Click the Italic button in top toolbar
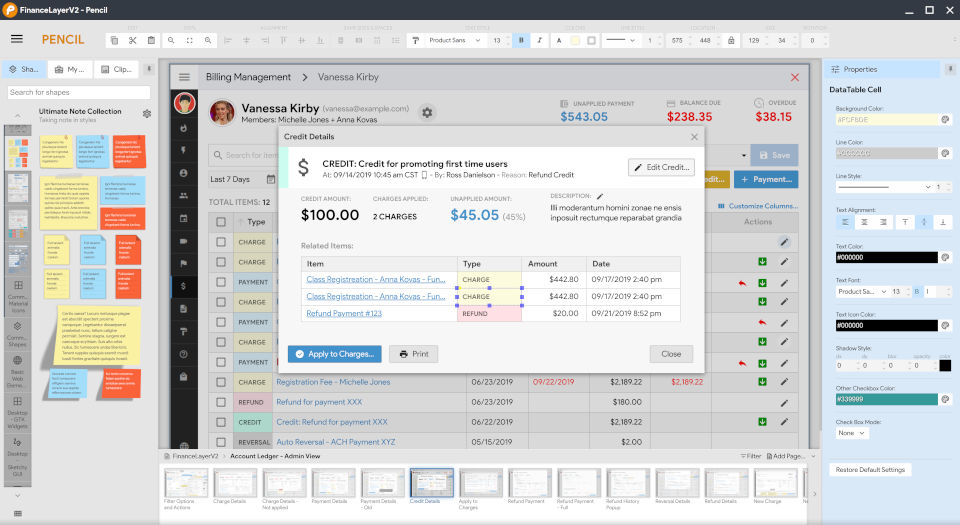Image resolution: width=960 pixels, height=525 pixels. pyautogui.click(x=540, y=40)
